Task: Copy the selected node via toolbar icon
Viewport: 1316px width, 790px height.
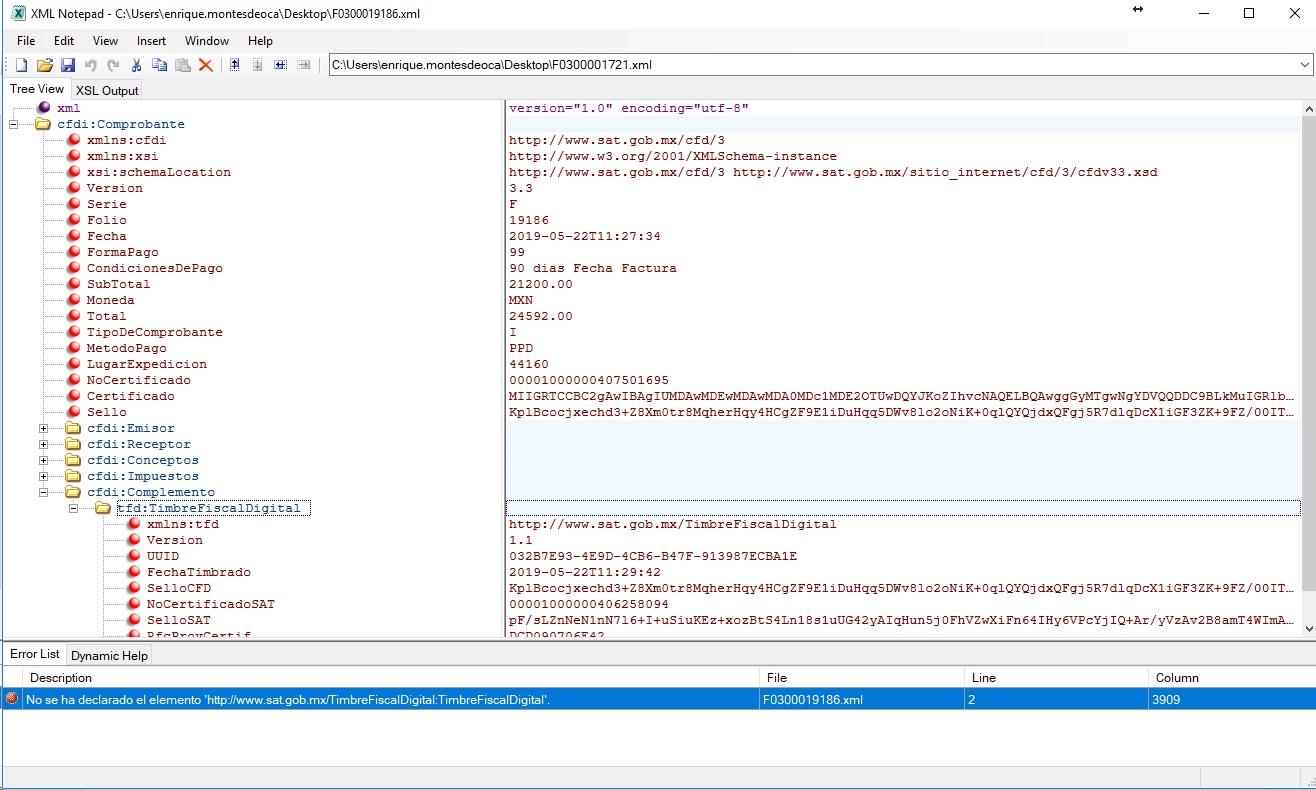Action: pos(159,65)
